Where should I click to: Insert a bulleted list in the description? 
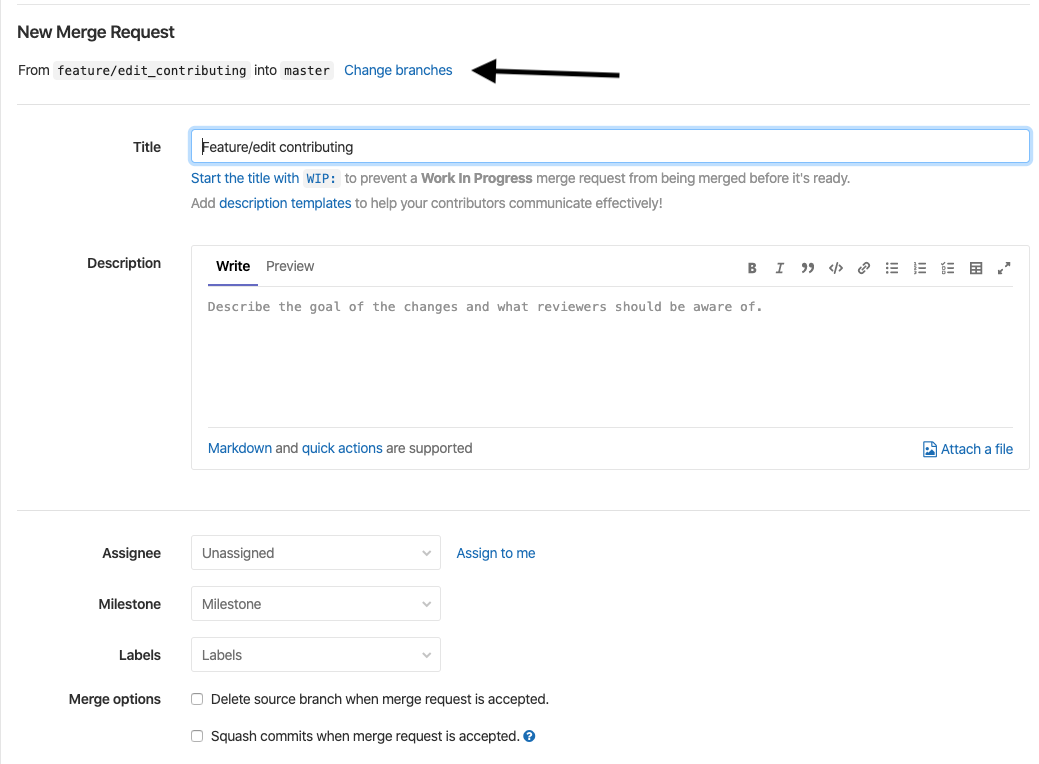coord(891,268)
